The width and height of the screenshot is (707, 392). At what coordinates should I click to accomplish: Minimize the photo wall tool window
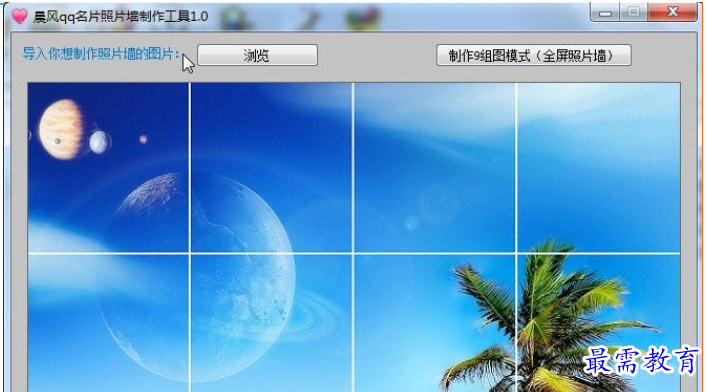[605, 12]
